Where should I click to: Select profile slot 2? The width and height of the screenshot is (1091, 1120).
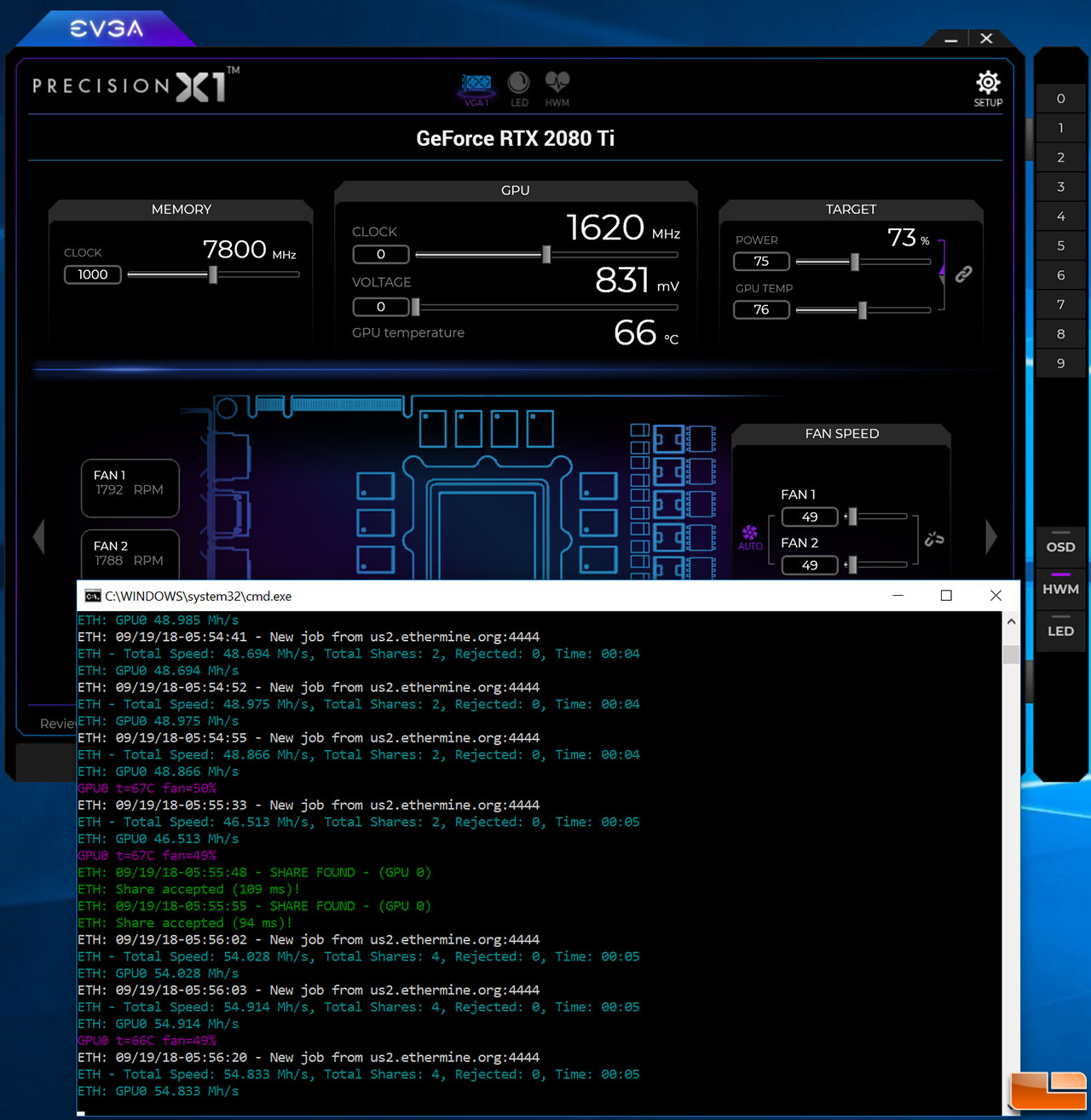coord(1061,158)
